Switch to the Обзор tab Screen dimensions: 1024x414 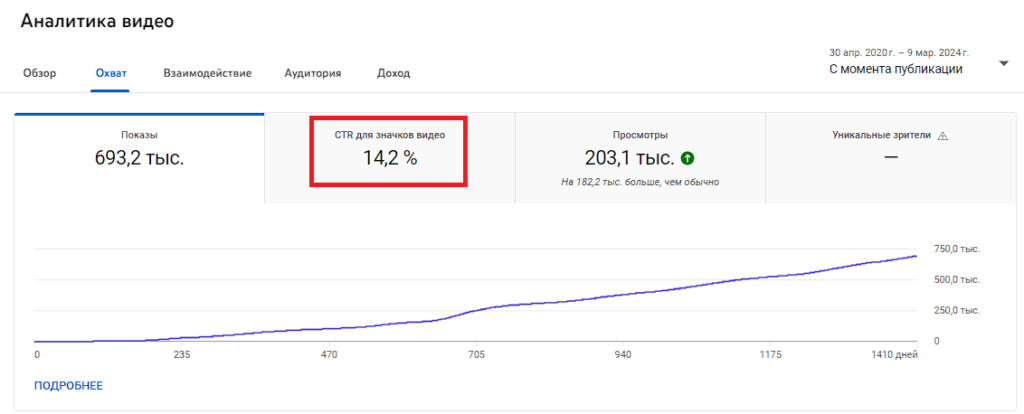tap(39, 73)
